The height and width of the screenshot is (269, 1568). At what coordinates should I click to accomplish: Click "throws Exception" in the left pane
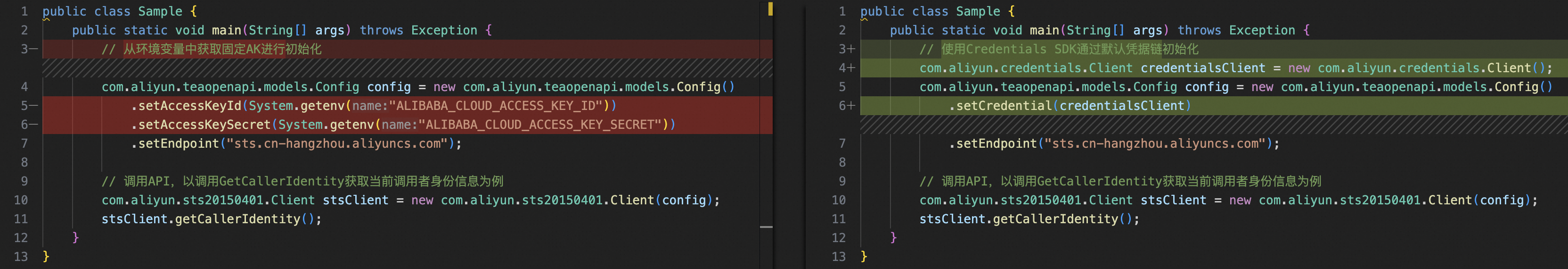tap(419, 31)
